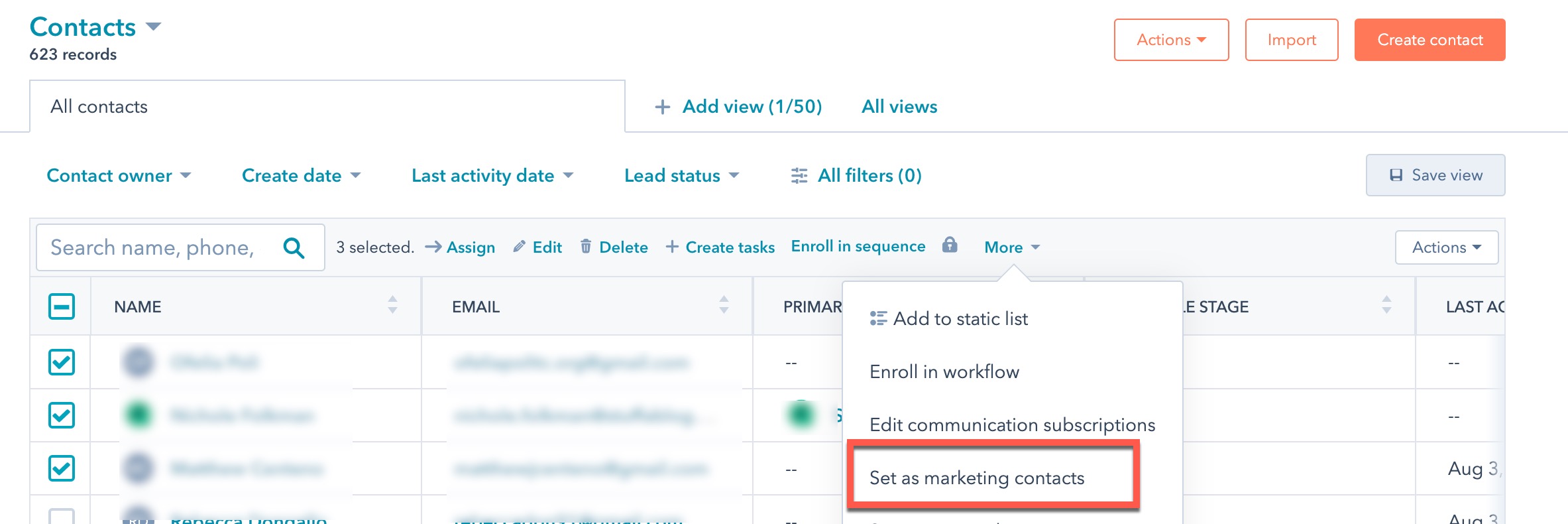Click the lock icon beside Enroll in sequence
Screen dimensions: 1568x524
[950, 245]
